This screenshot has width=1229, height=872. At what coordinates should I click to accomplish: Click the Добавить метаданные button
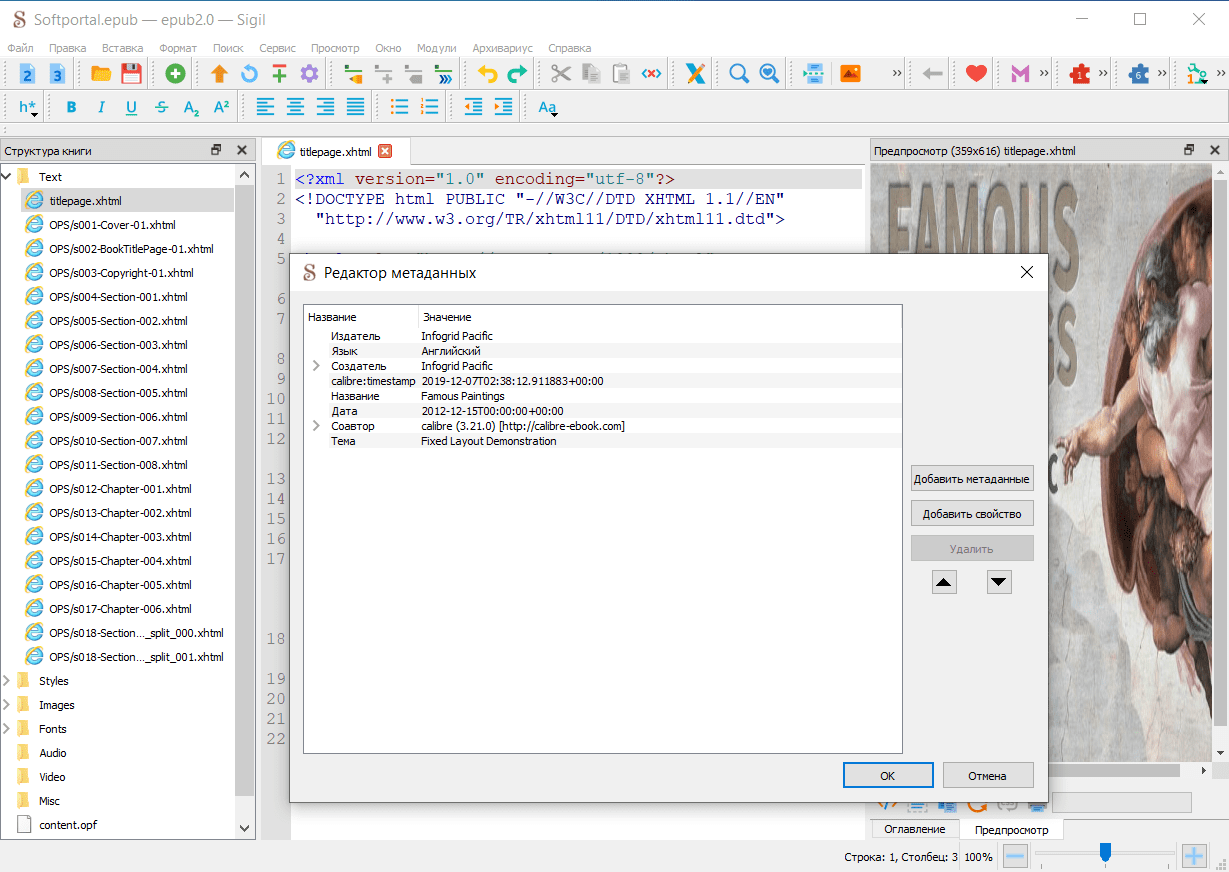point(971,479)
